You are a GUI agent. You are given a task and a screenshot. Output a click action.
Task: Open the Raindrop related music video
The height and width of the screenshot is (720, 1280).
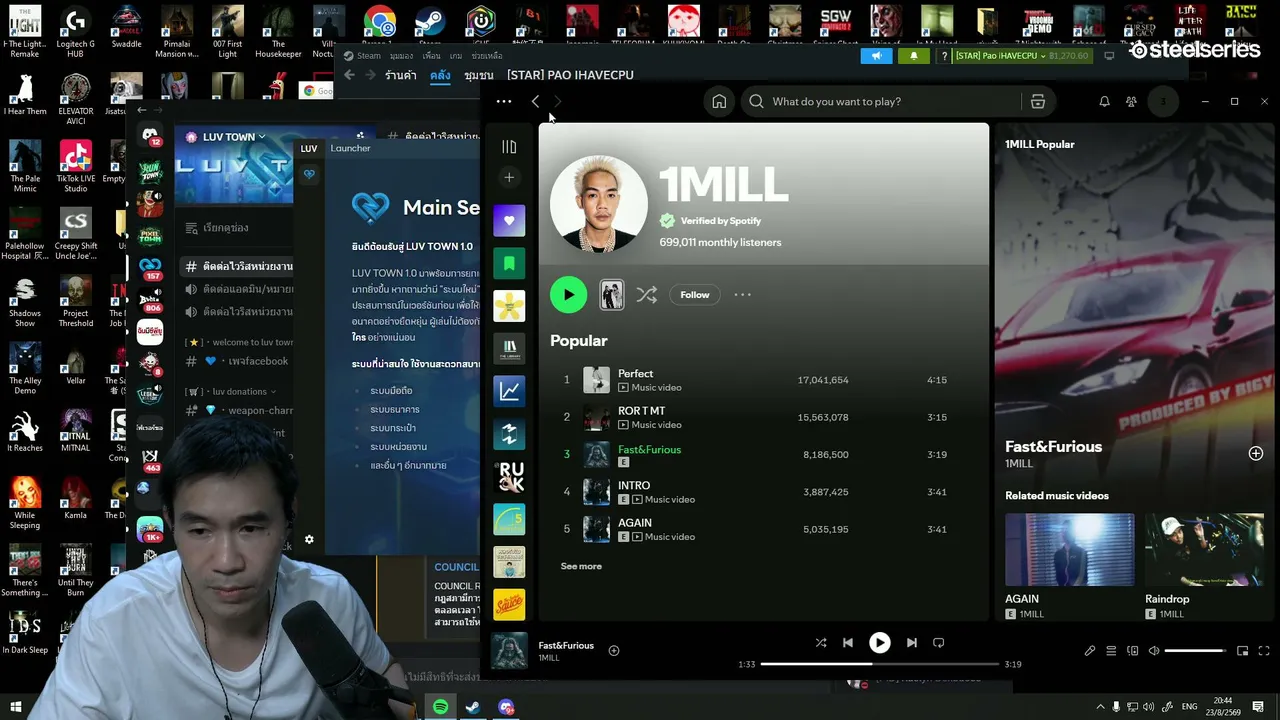1204,549
